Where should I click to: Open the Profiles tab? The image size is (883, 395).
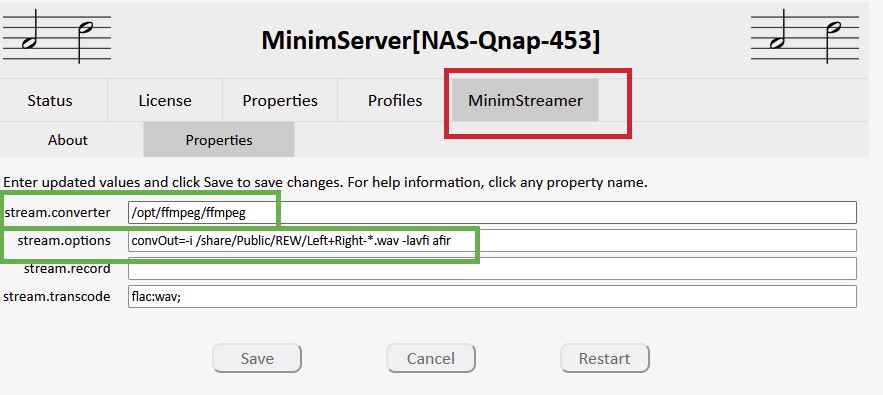[x=395, y=101]
